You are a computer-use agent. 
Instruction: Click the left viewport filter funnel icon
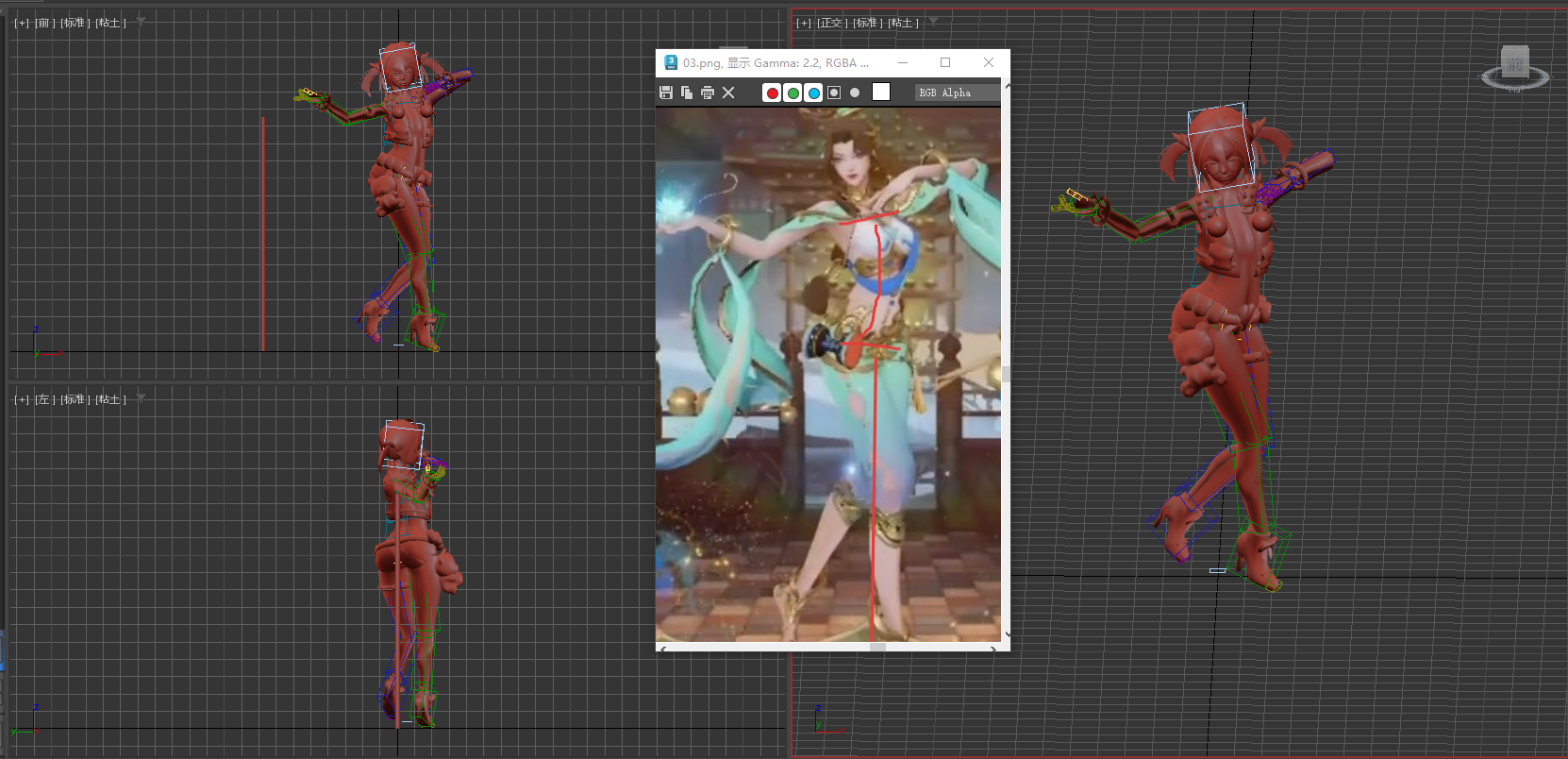coord(141,398)
